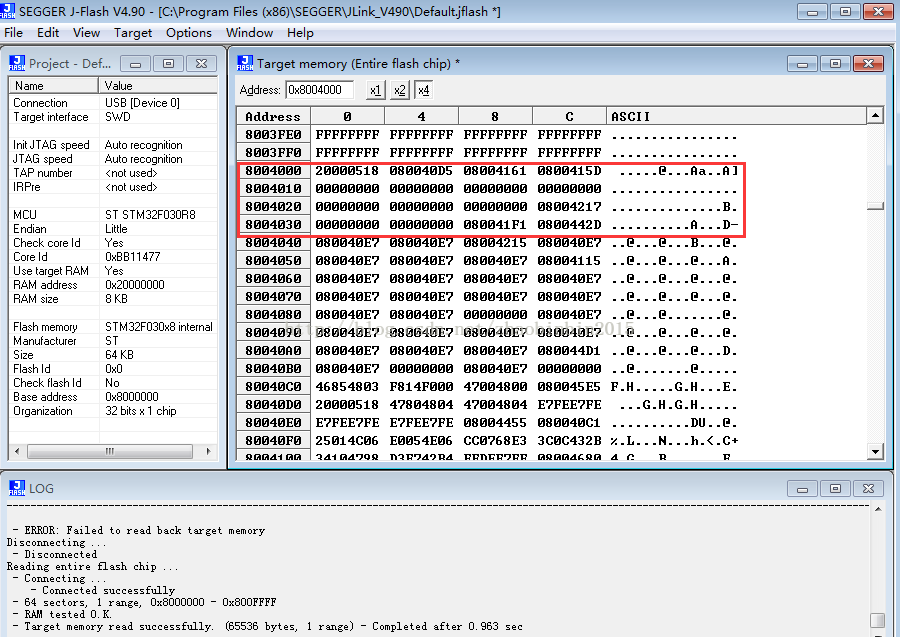Click memory cell 08004217
Image resolution: width=900 pixels, height=637 pixels.
(569, 206)
